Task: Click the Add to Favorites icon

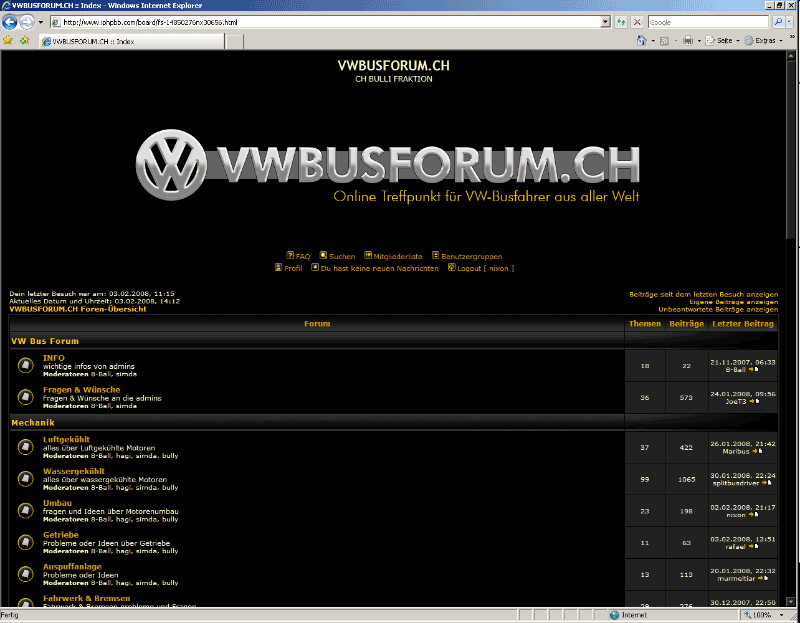Action: [24, 40]
